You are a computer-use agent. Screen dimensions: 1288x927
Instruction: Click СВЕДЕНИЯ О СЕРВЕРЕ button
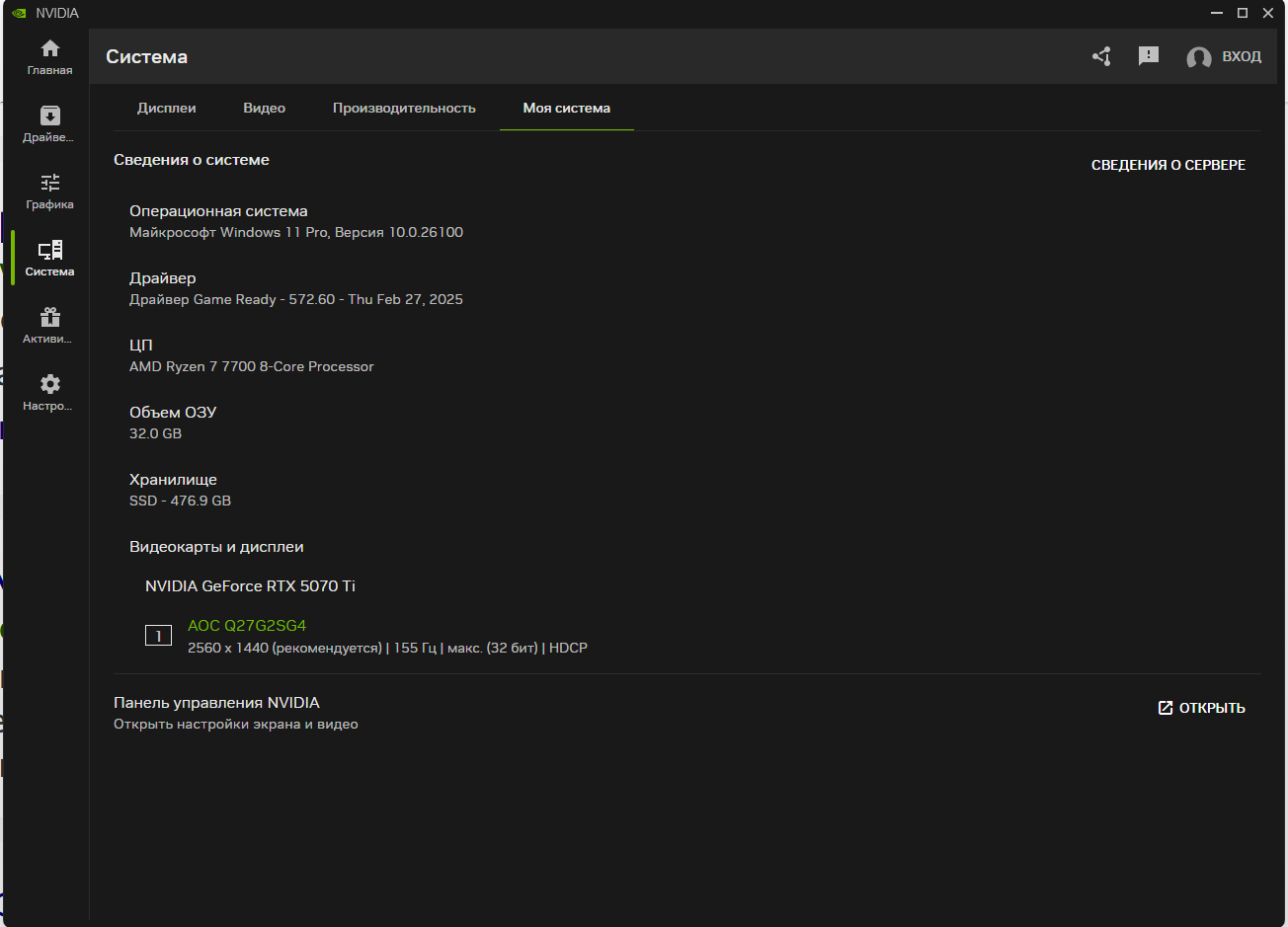tap(1168, 165)
